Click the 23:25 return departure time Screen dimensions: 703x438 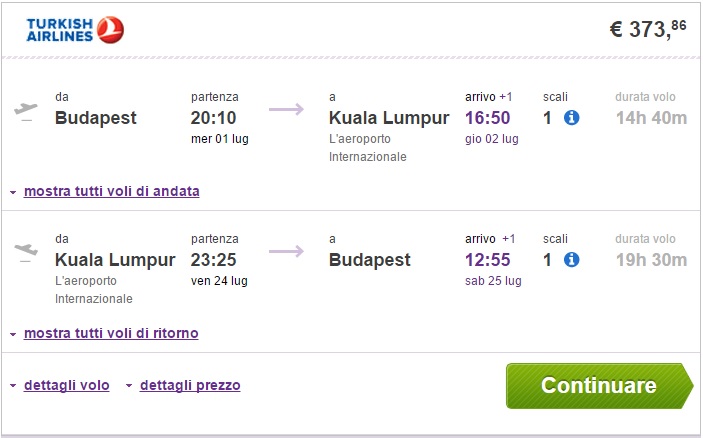pos(213,260)
